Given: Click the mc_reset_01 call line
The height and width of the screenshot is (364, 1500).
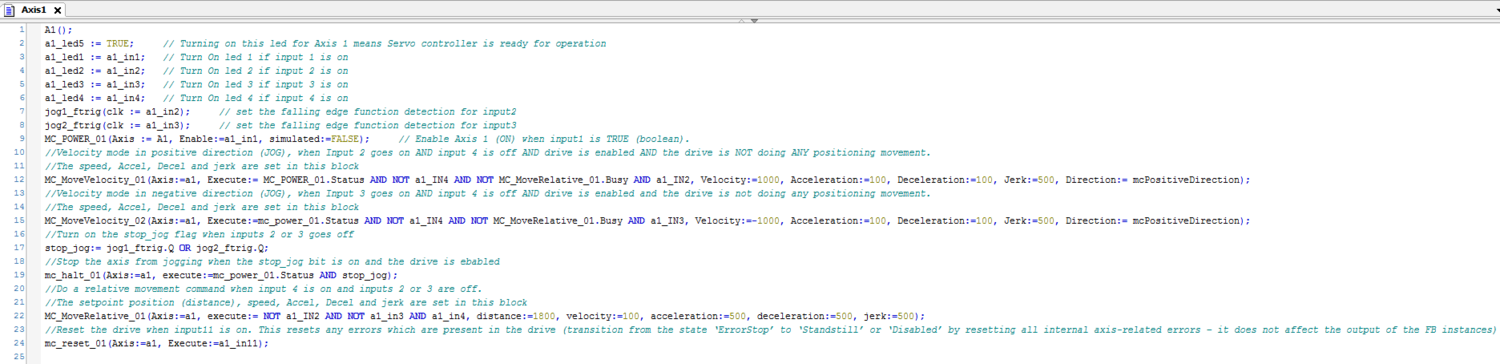Looking at the screenshot, I should coord(157,343).
